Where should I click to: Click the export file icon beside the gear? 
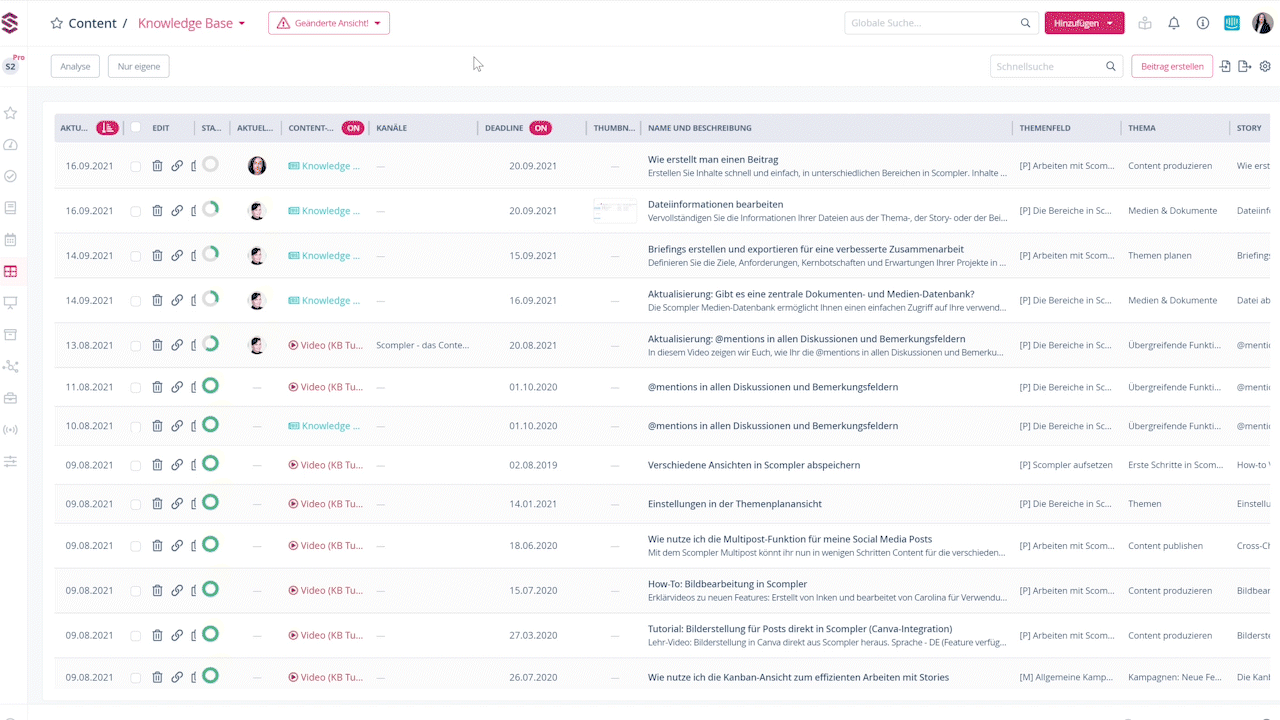coord(1244,67)
